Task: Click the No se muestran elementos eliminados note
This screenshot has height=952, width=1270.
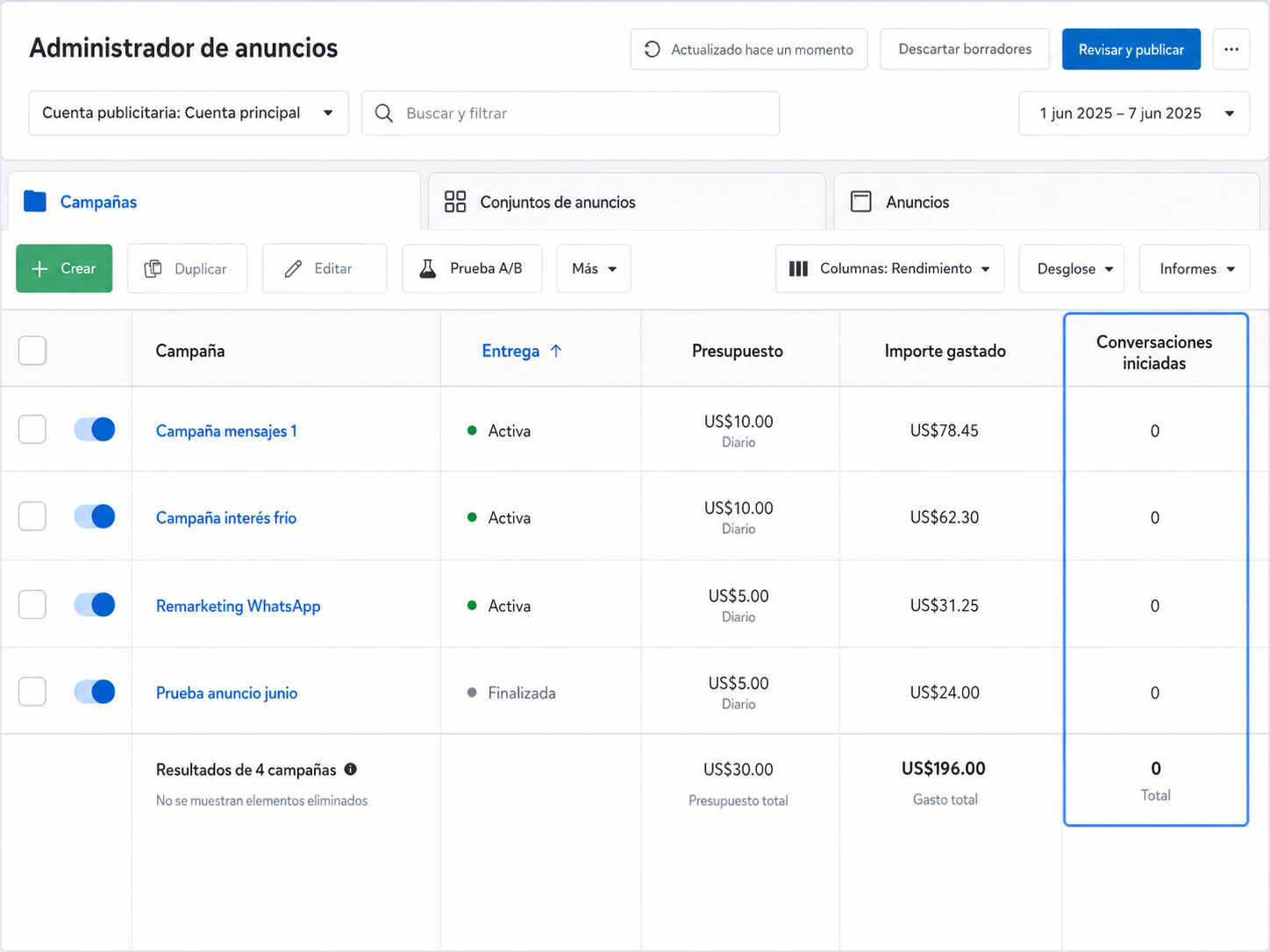Action: click(x=261, y=800)
